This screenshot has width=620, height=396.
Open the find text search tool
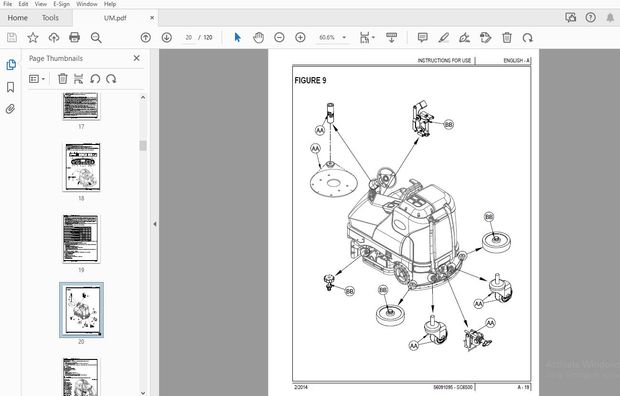(x=96, y=38)
